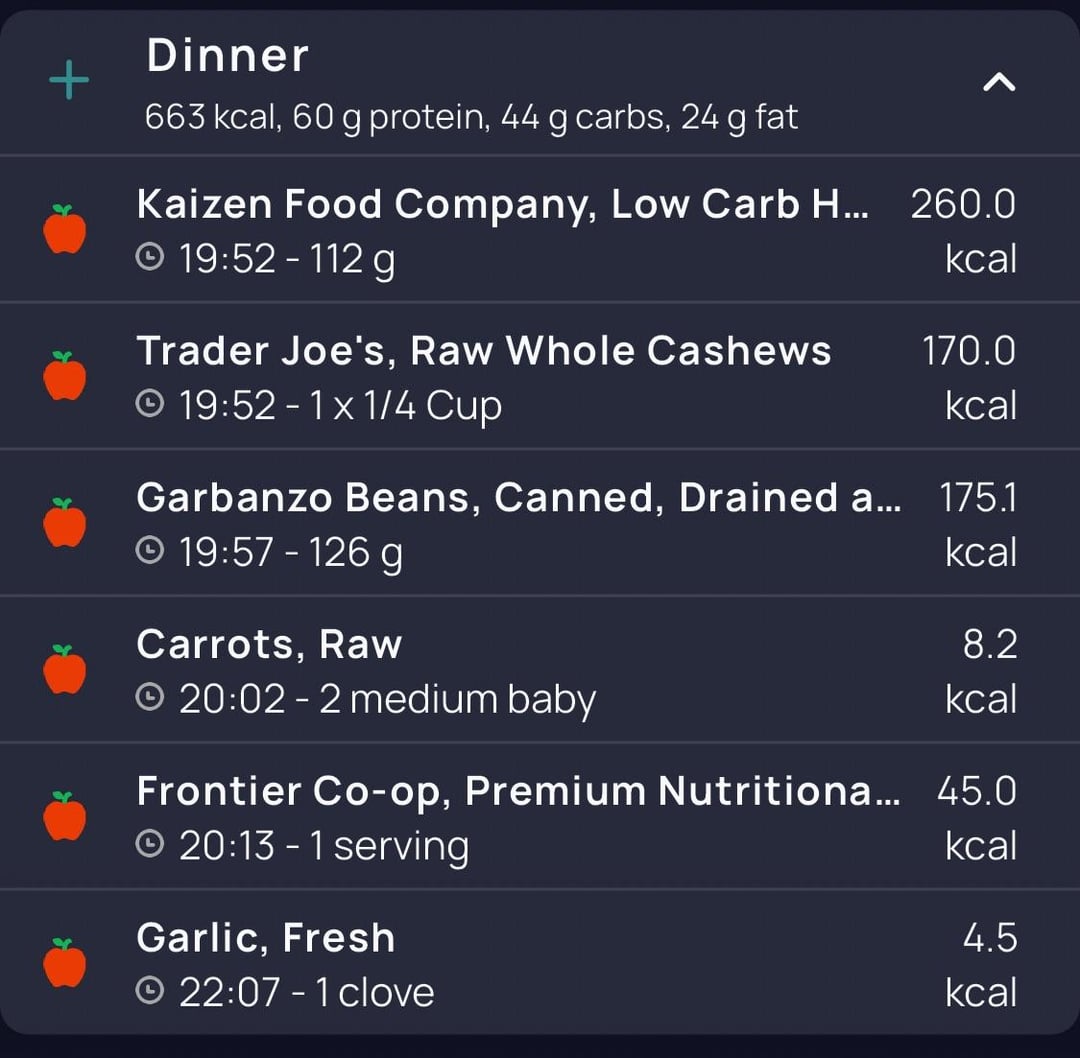Click the apple icon beside Carrots, Raw
Screen dimensions: 1080x1058
pyautogui.click(x=65, y=670)
